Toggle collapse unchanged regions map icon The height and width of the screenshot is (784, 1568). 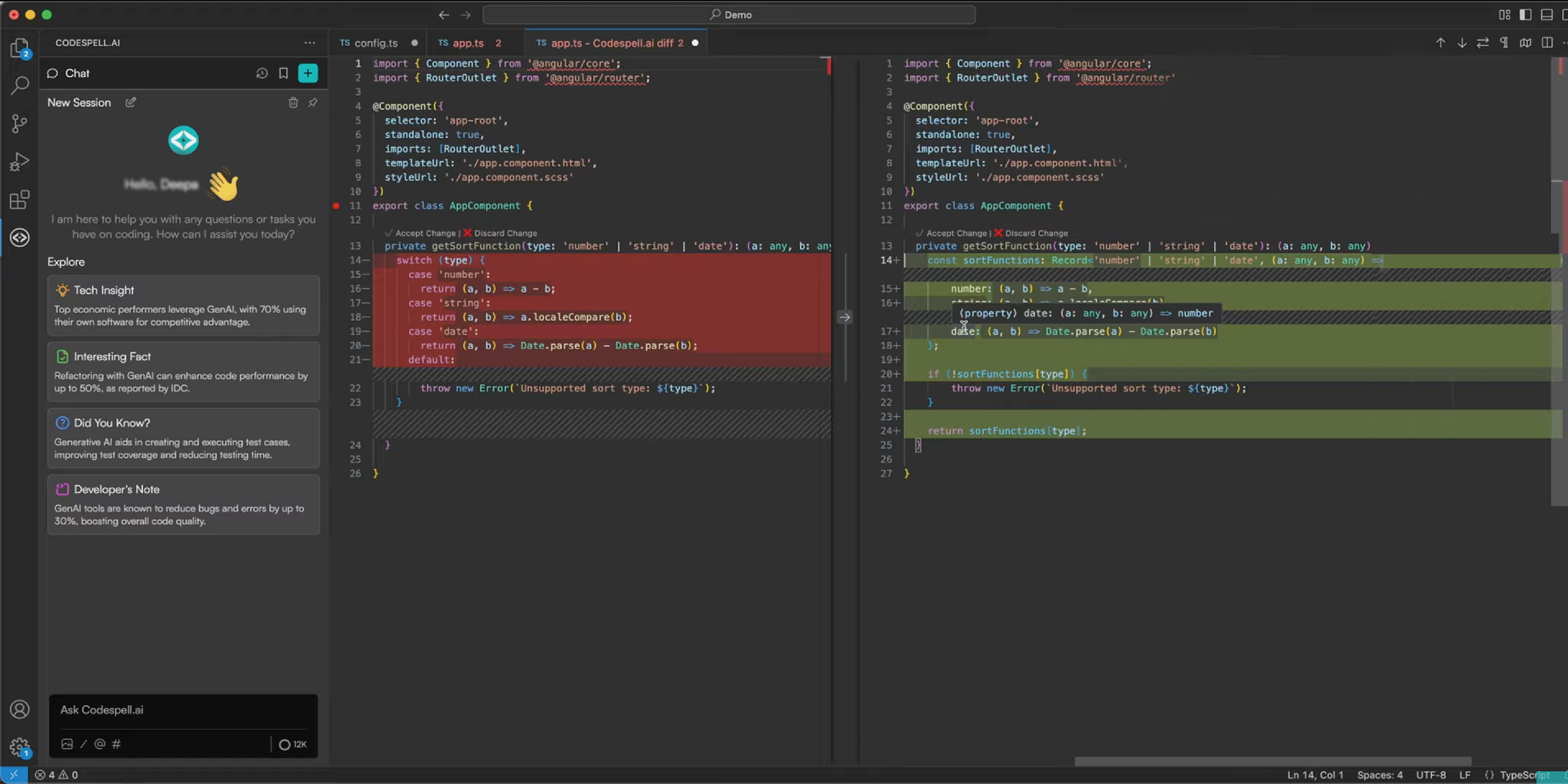[x=1525, y=43]
